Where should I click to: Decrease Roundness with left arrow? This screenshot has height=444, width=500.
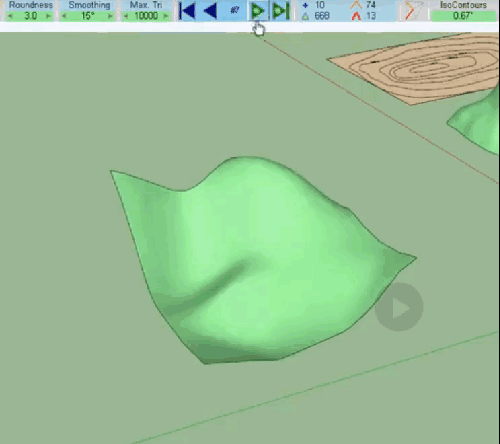10,16
